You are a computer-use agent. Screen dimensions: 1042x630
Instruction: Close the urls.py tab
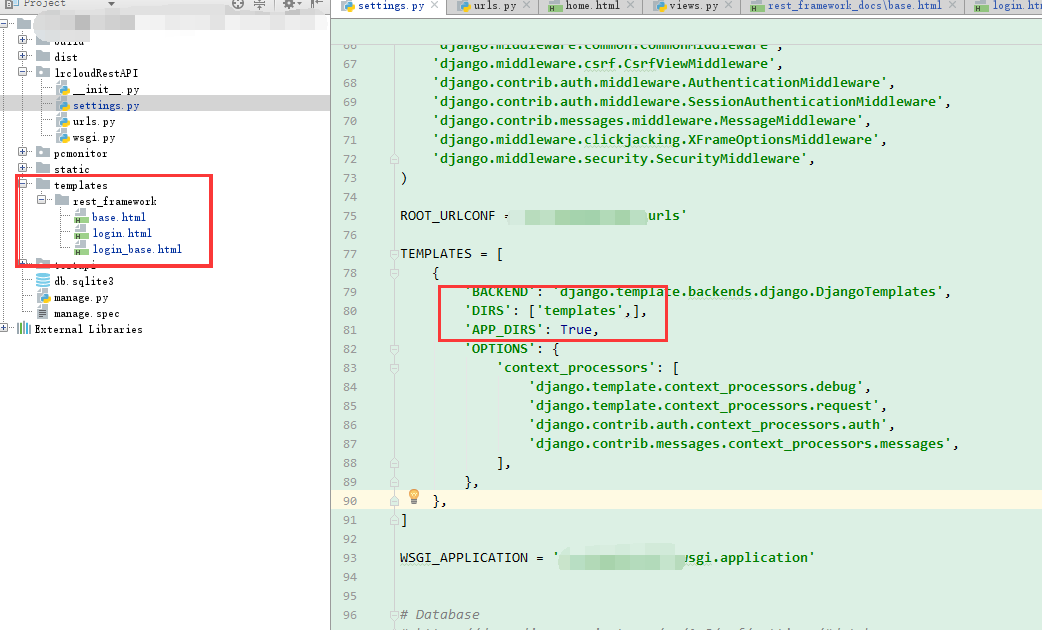526,5
